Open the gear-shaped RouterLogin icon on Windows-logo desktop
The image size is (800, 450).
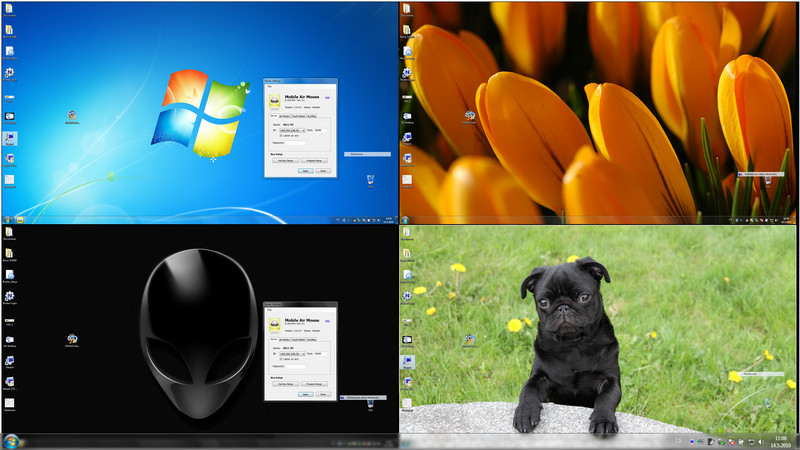point(9,73)
